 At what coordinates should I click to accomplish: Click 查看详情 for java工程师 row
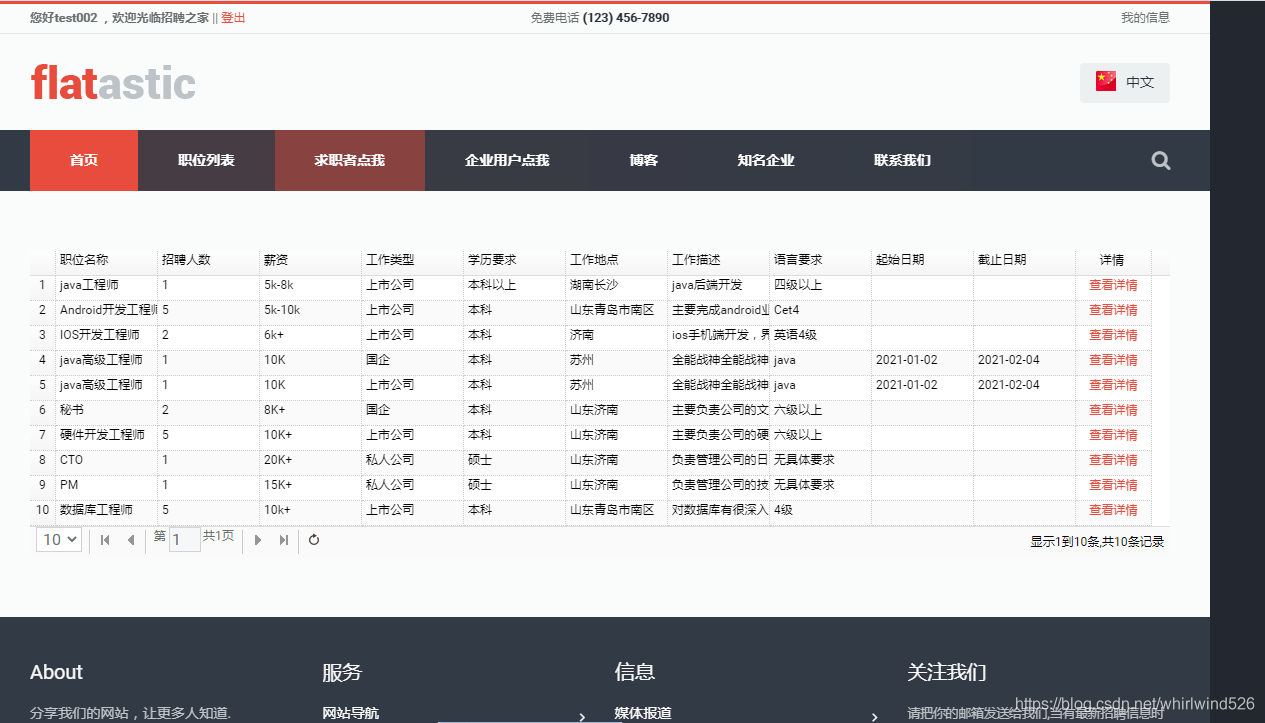[x=1112, y=285]
